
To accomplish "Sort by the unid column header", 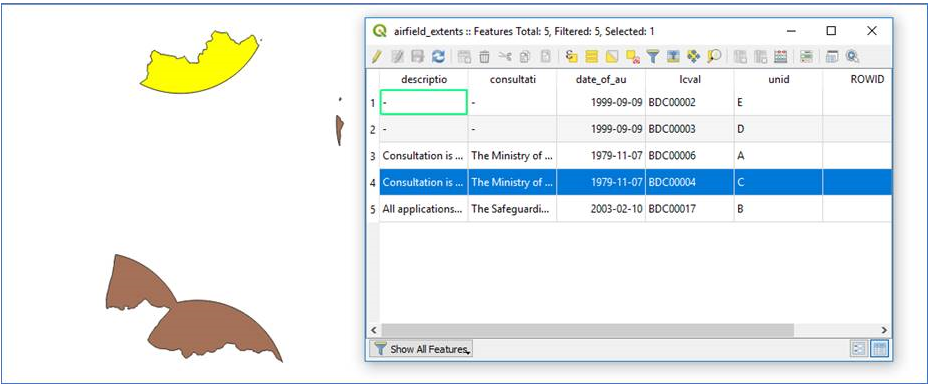I will click(778, 79).
